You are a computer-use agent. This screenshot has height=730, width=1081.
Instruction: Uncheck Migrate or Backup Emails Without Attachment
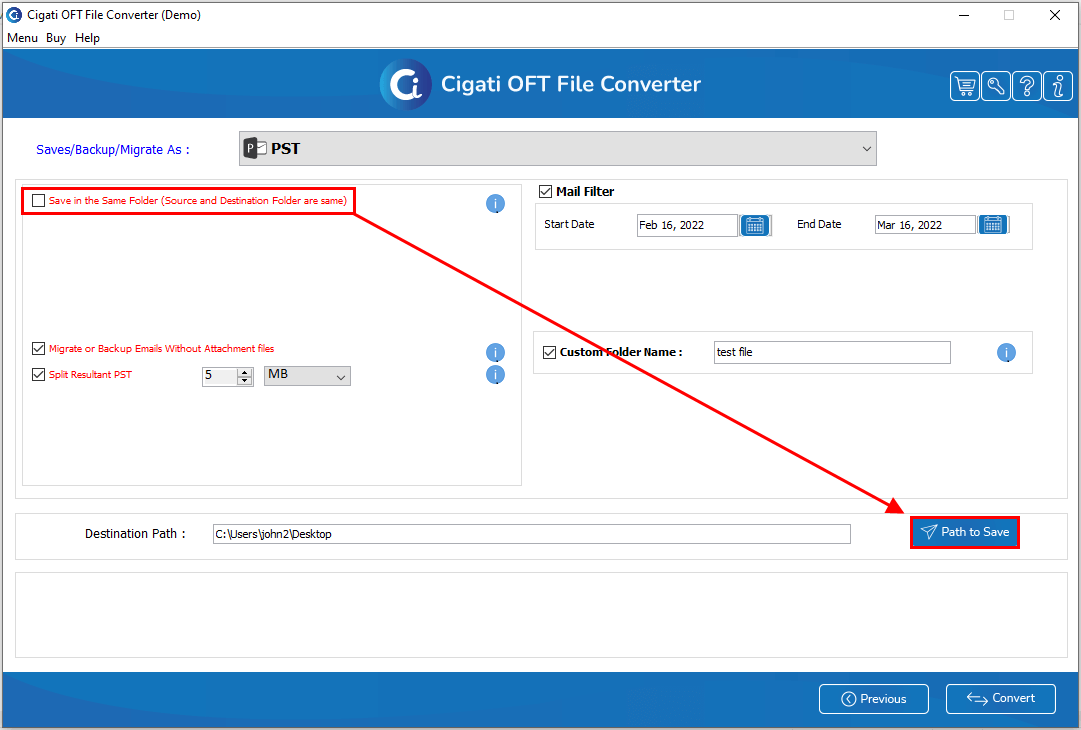coord(39,349)
